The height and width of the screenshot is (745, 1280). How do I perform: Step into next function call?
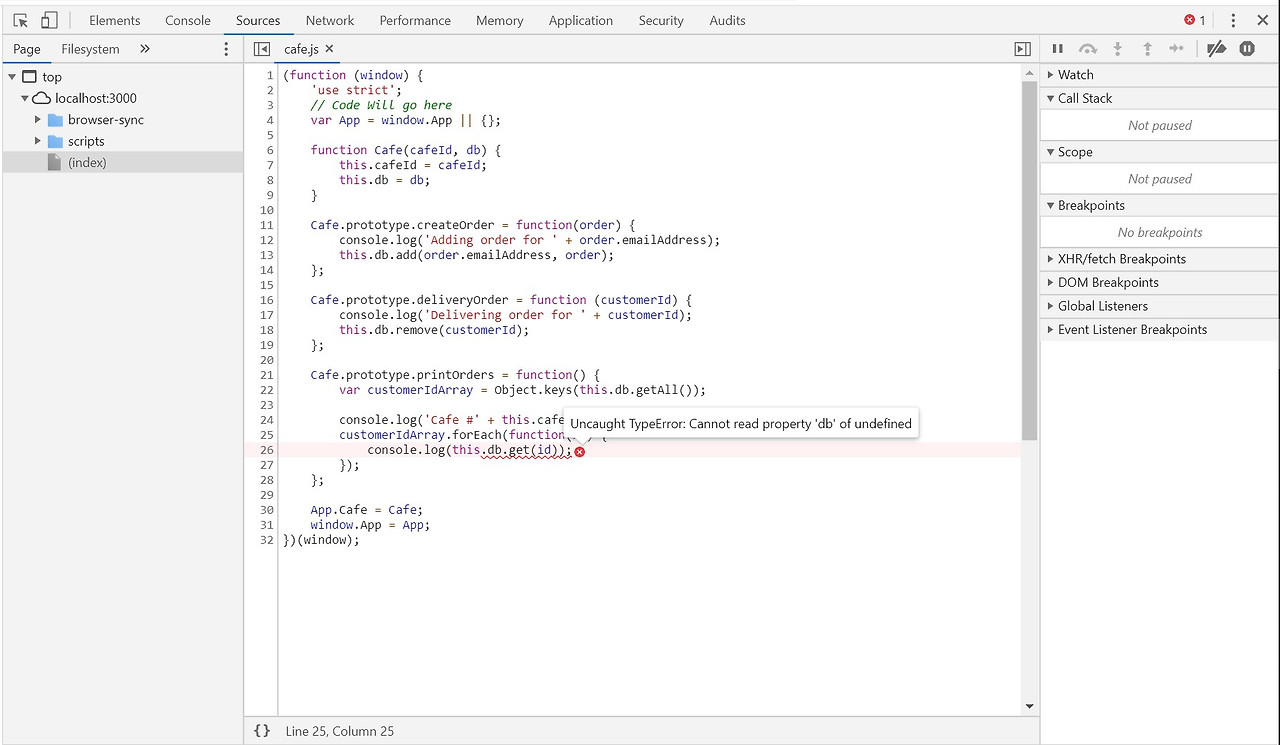1118,49
